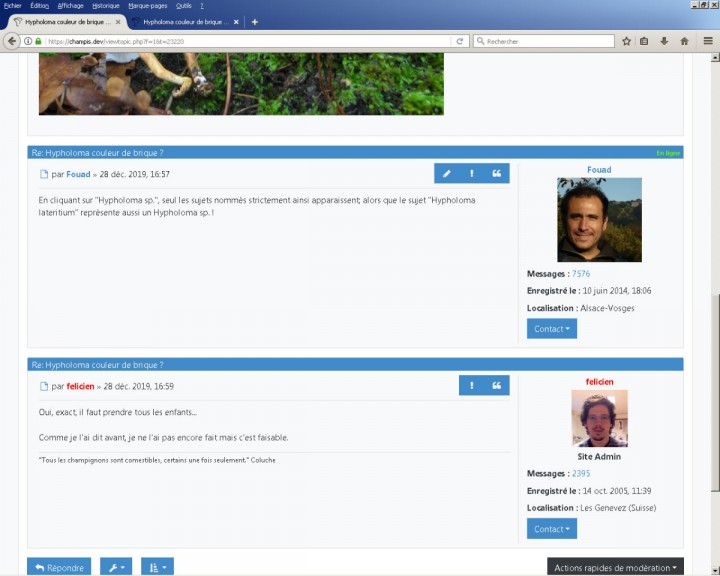
Task: Close the second Hypholoma tab
Action: [236, 22]
